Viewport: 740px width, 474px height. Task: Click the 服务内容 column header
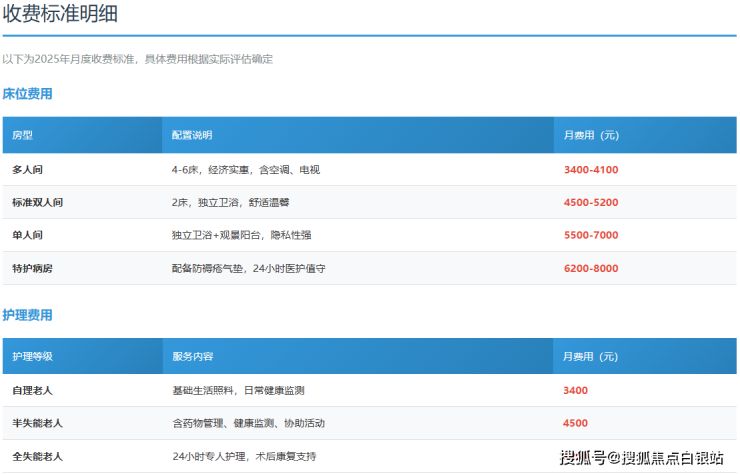(x=192, y=356)
